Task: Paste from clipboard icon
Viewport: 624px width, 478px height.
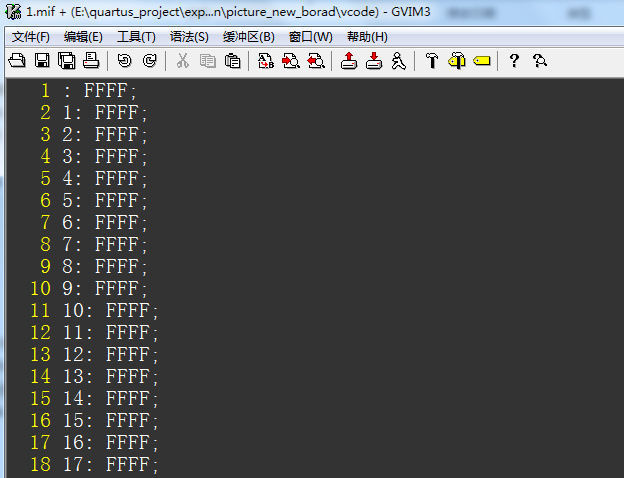Action: pyautogui.click(x=232, y=61)
